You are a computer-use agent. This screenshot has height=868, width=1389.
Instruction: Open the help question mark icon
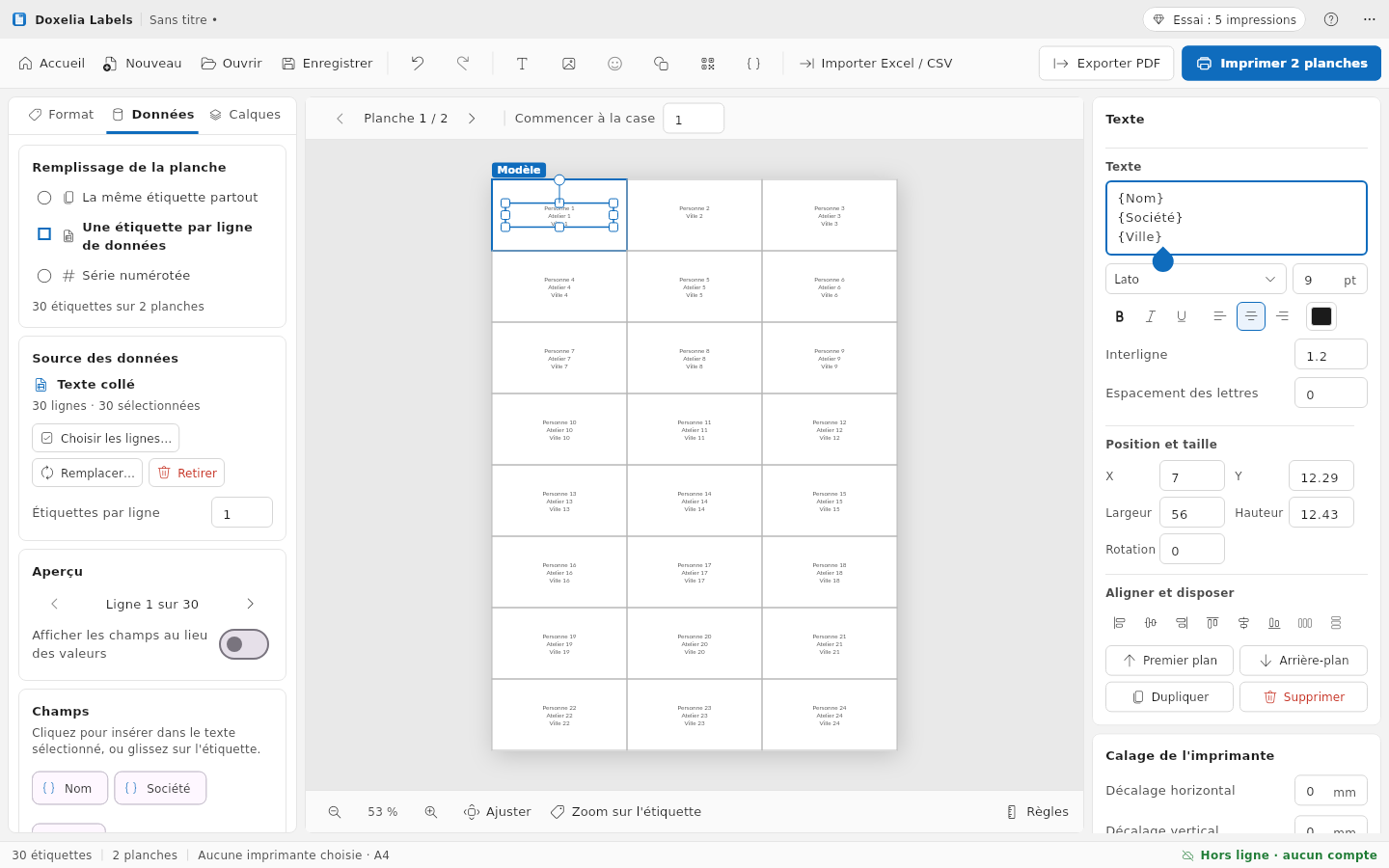(x=1331, y=19)
